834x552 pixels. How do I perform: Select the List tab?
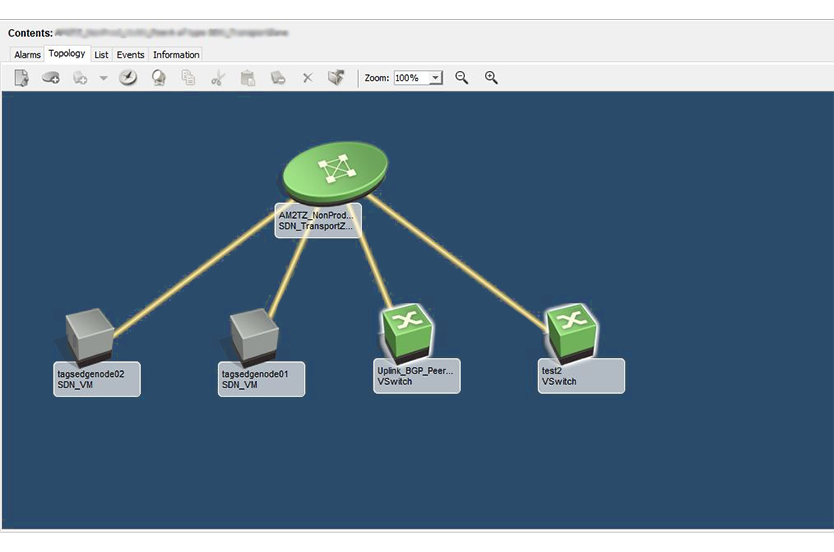coord(101,55)
